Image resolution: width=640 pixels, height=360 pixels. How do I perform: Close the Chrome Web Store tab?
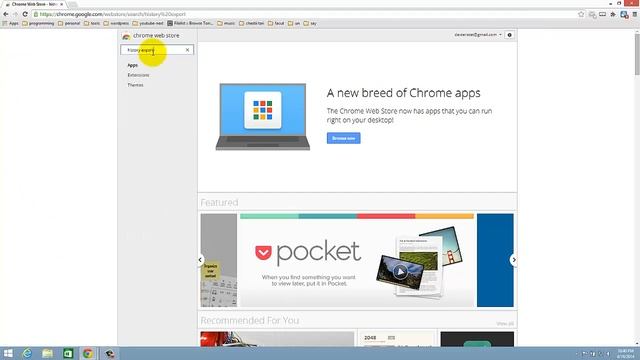(61, 4)
